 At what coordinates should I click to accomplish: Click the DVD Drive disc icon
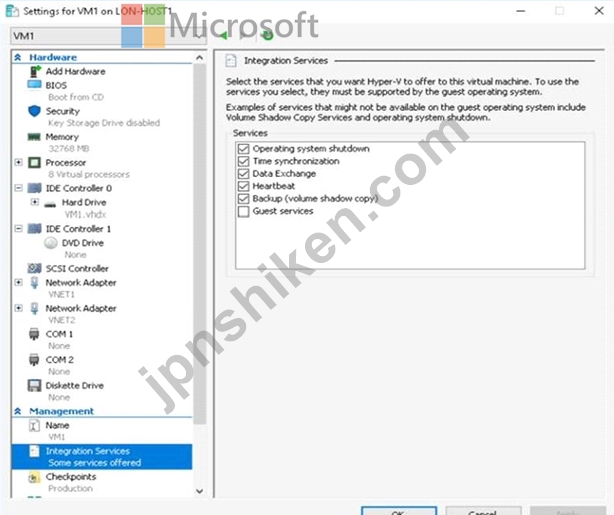(51, 243)
